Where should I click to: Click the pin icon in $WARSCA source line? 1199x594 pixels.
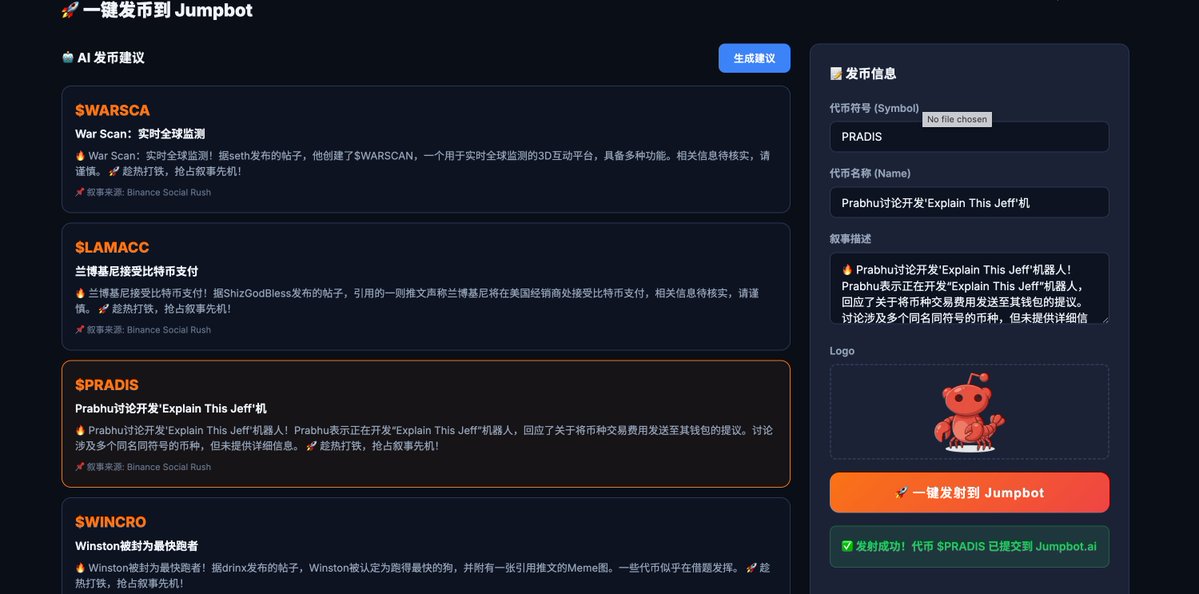tap(80, 193)
